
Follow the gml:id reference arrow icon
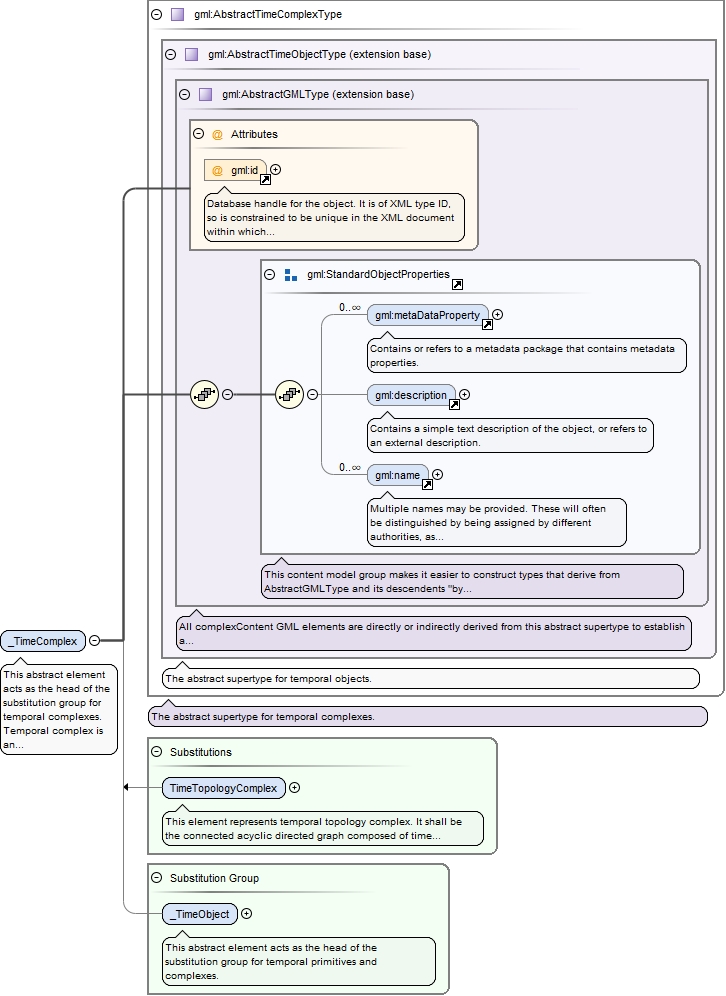266,180
